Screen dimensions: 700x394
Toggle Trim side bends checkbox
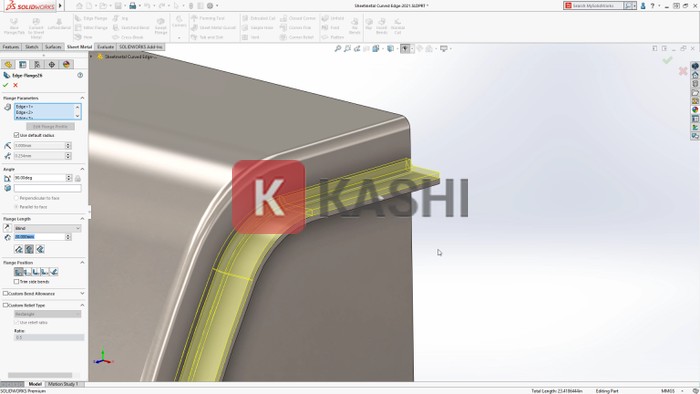[17, 282]
